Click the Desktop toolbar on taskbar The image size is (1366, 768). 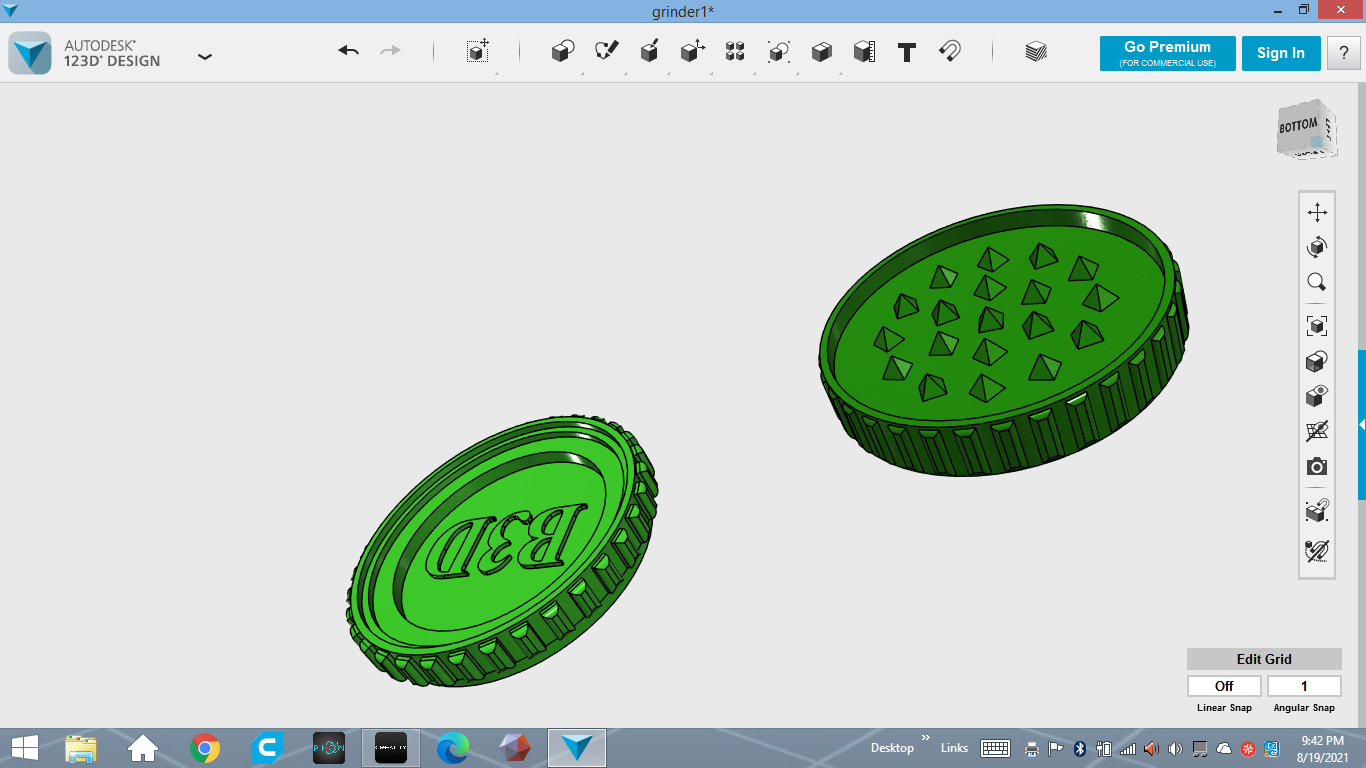coord(892,748)
